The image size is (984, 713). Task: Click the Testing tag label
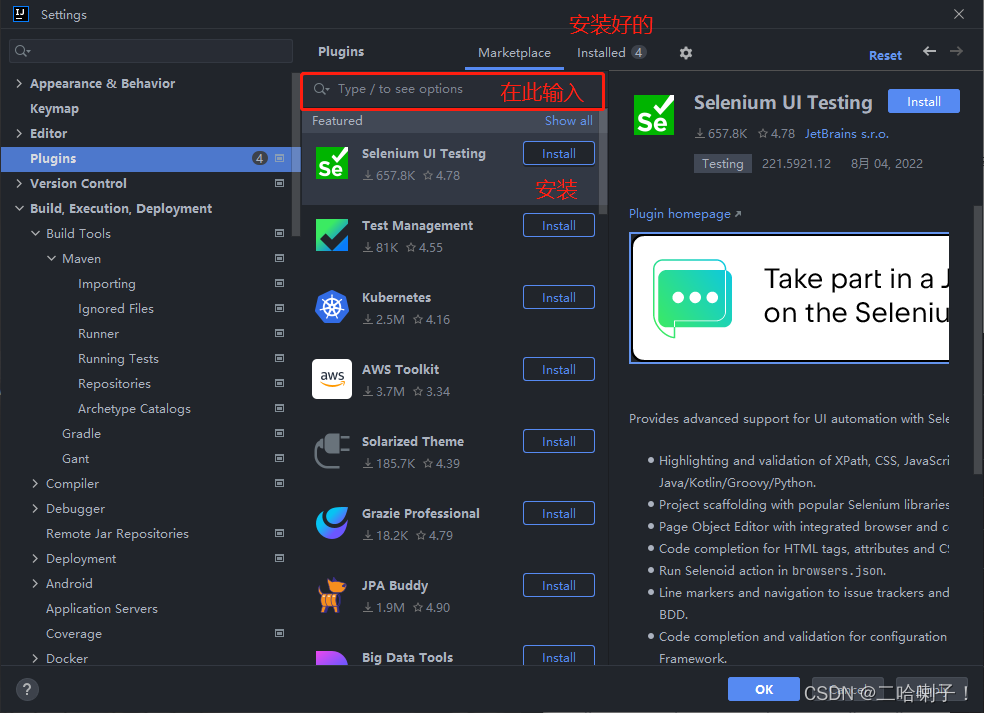(x=722, y=164)
